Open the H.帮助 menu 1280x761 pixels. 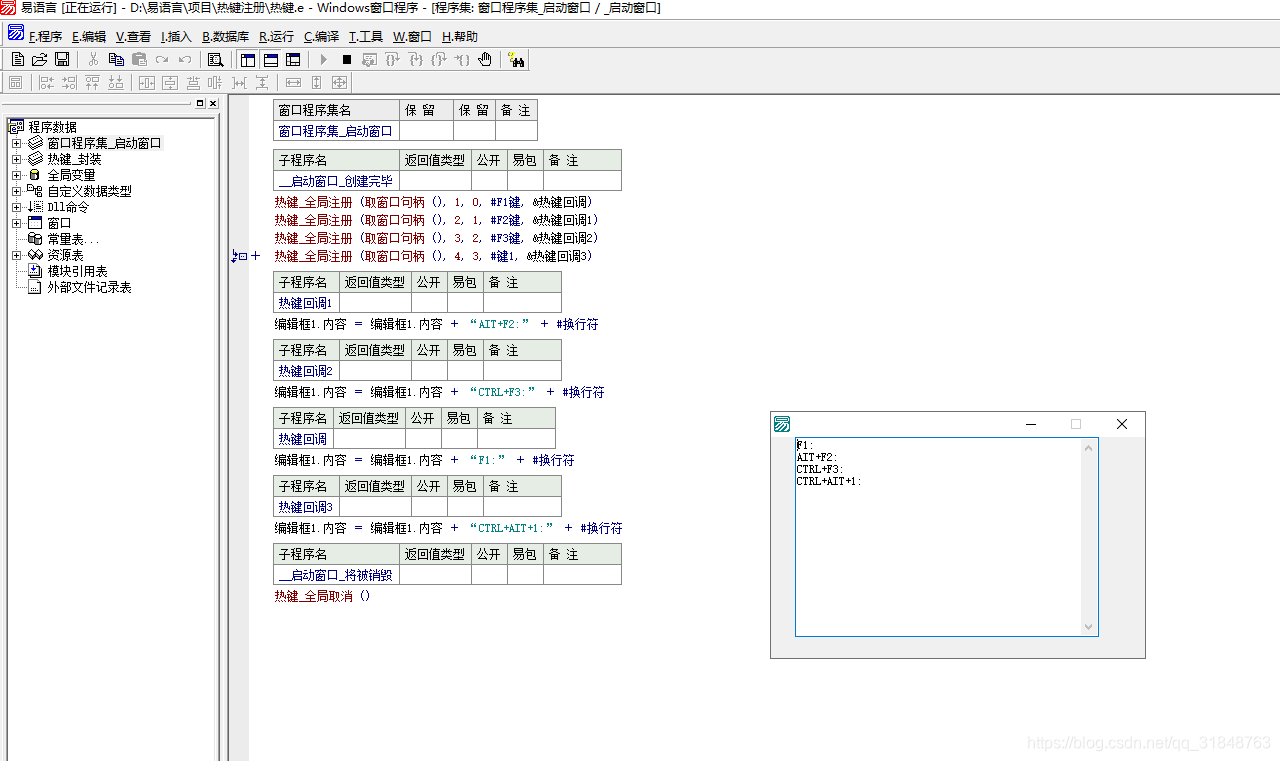(x=460, y=36)
